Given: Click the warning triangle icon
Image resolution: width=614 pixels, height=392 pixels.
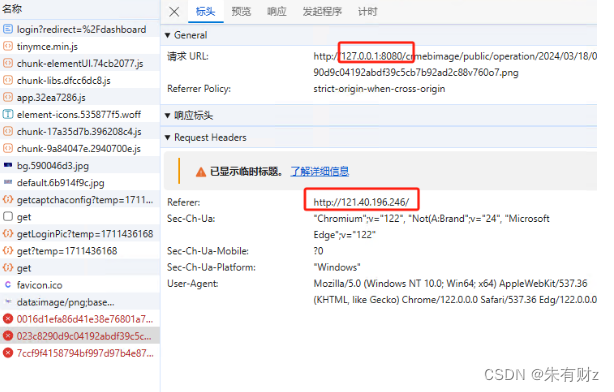Looking at the screenshot, I should tap(201, 172).
